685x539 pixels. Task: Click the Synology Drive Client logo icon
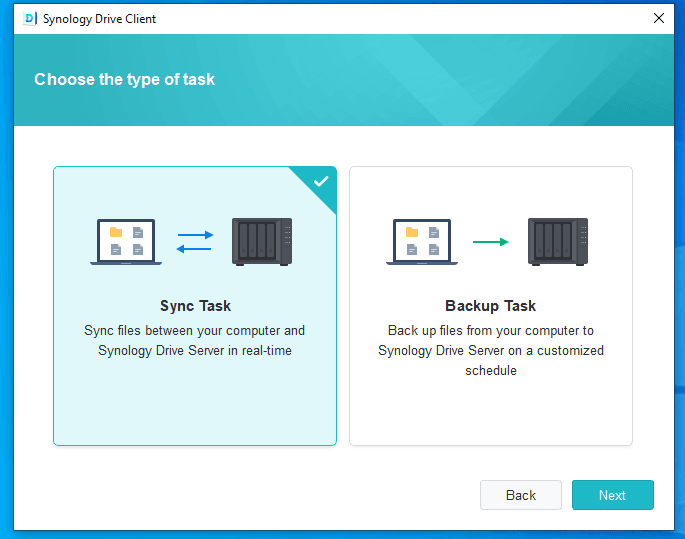tap(30, 19)
